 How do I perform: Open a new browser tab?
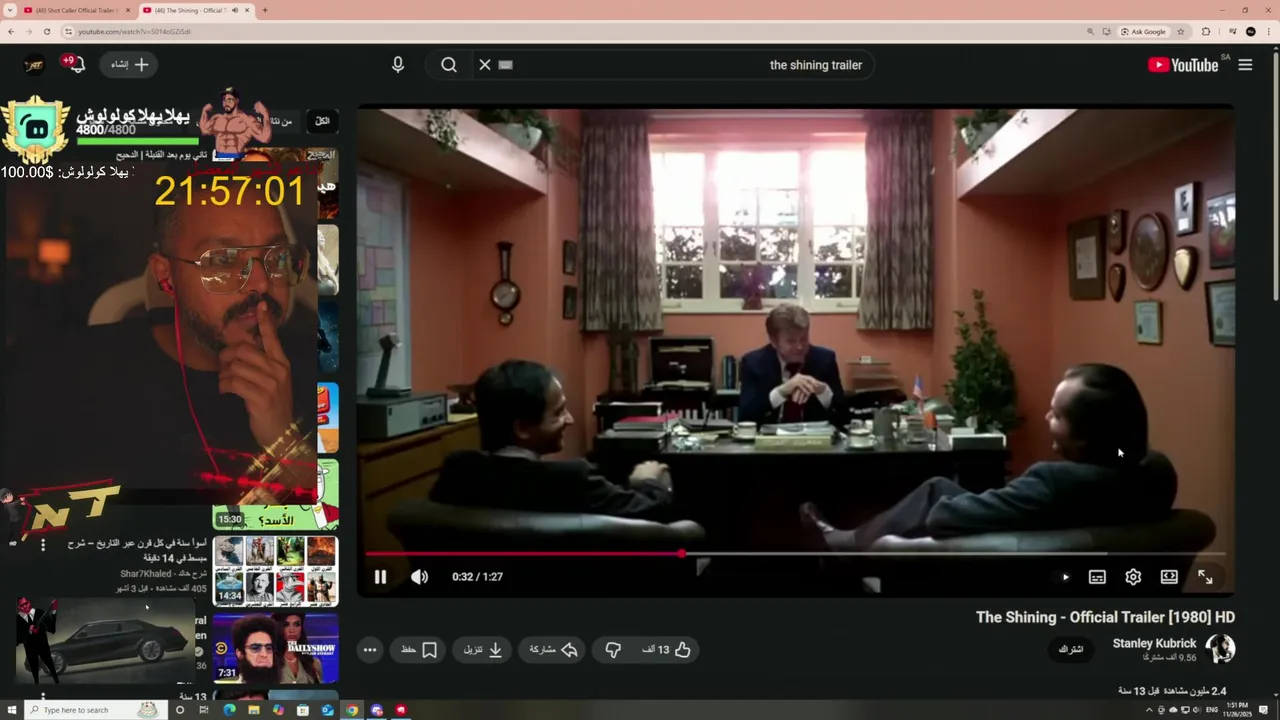click(264, 10)
